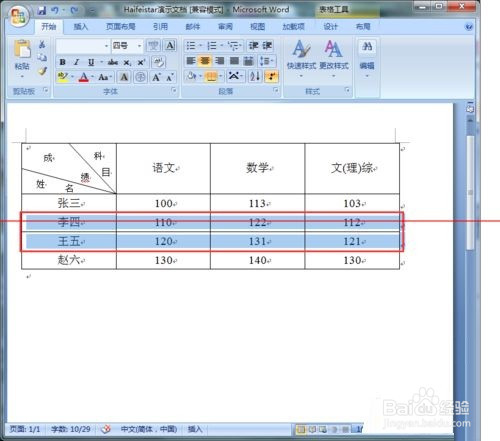The width and height of the screenshot is (500, 441).
Task: Toggle Italic formatting
Action: (77, 62)
